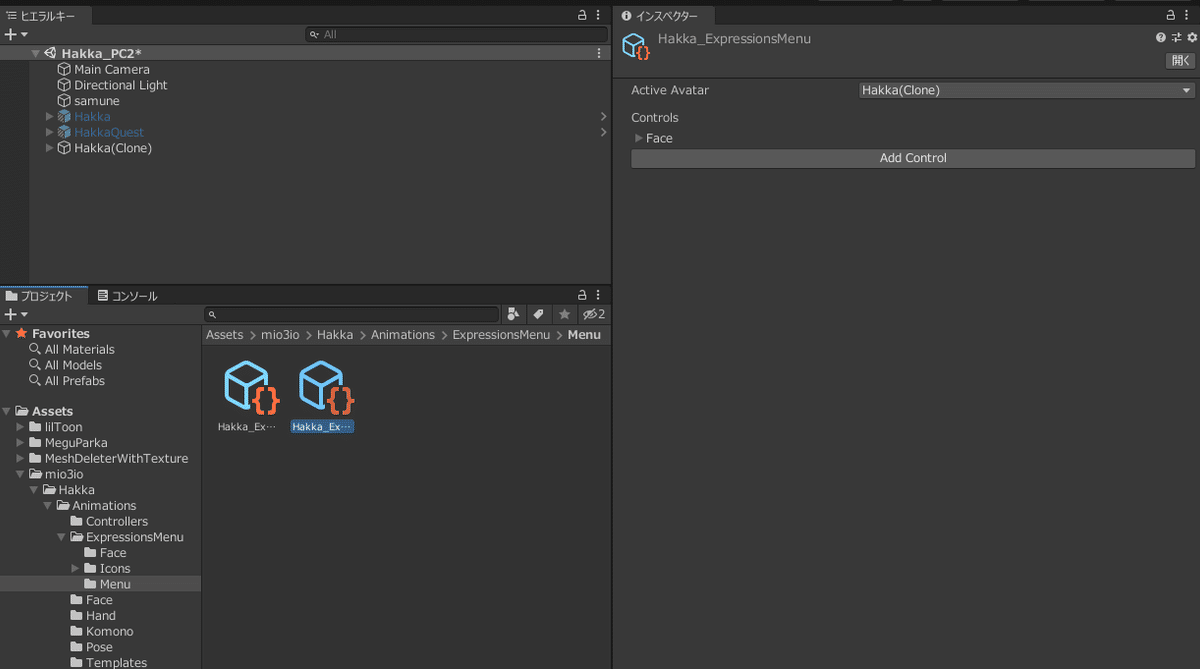This screenshot has height=669, width=1200.
Task: Open Inspector asset settings gear
Action: point(1191,37)
